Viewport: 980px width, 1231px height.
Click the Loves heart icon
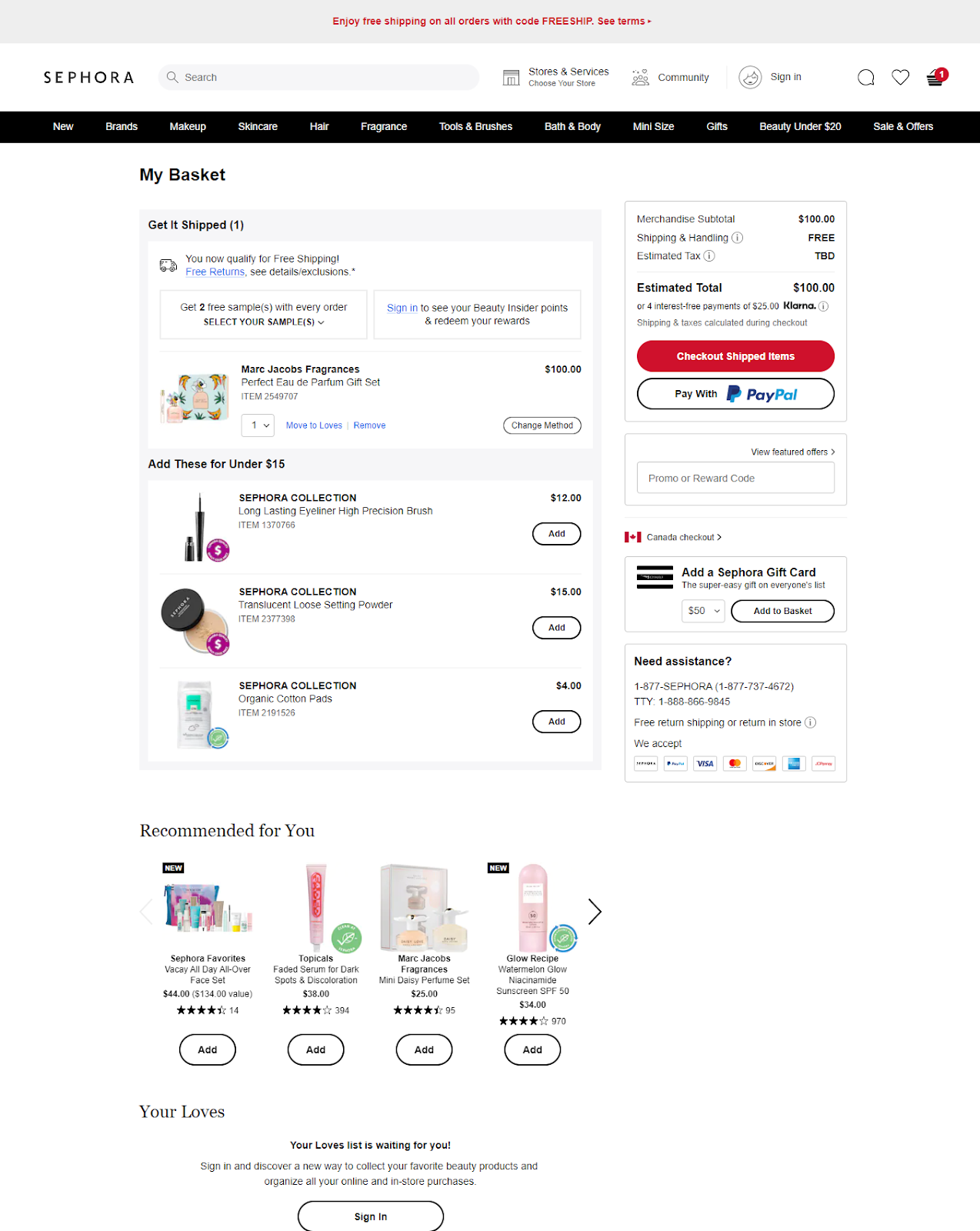click(900, 77)
